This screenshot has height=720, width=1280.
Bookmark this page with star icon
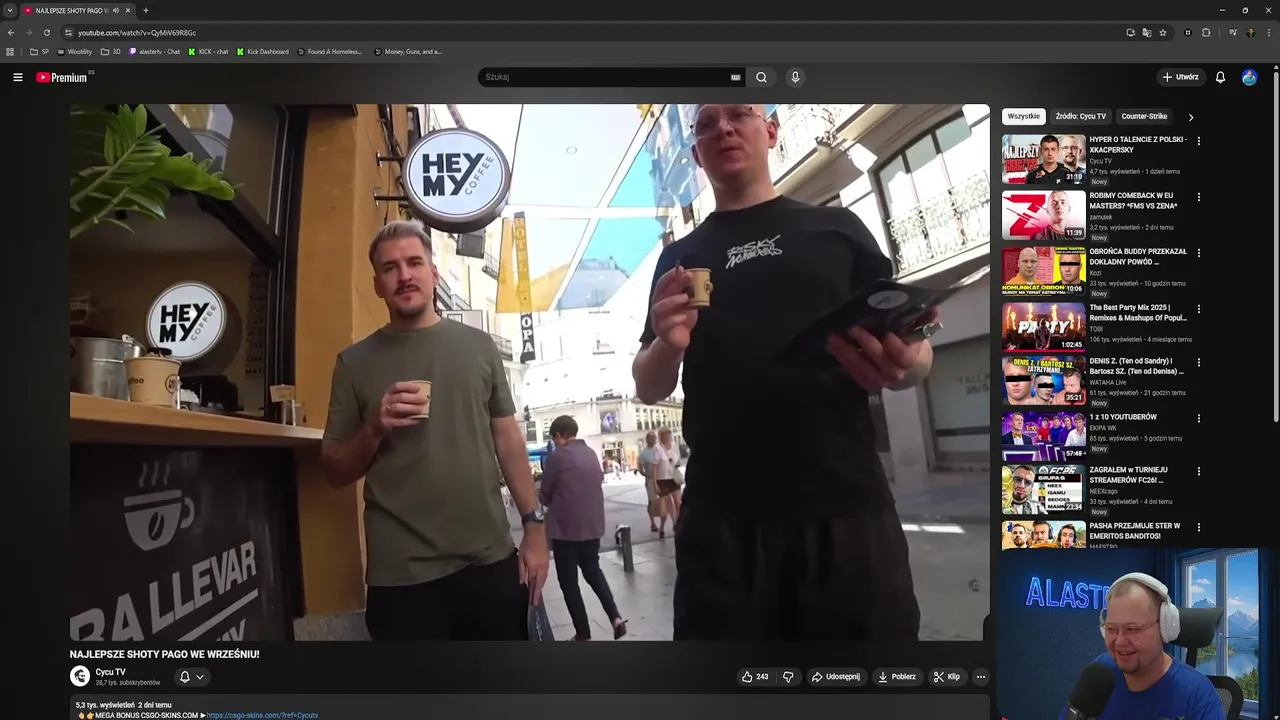1163,32
